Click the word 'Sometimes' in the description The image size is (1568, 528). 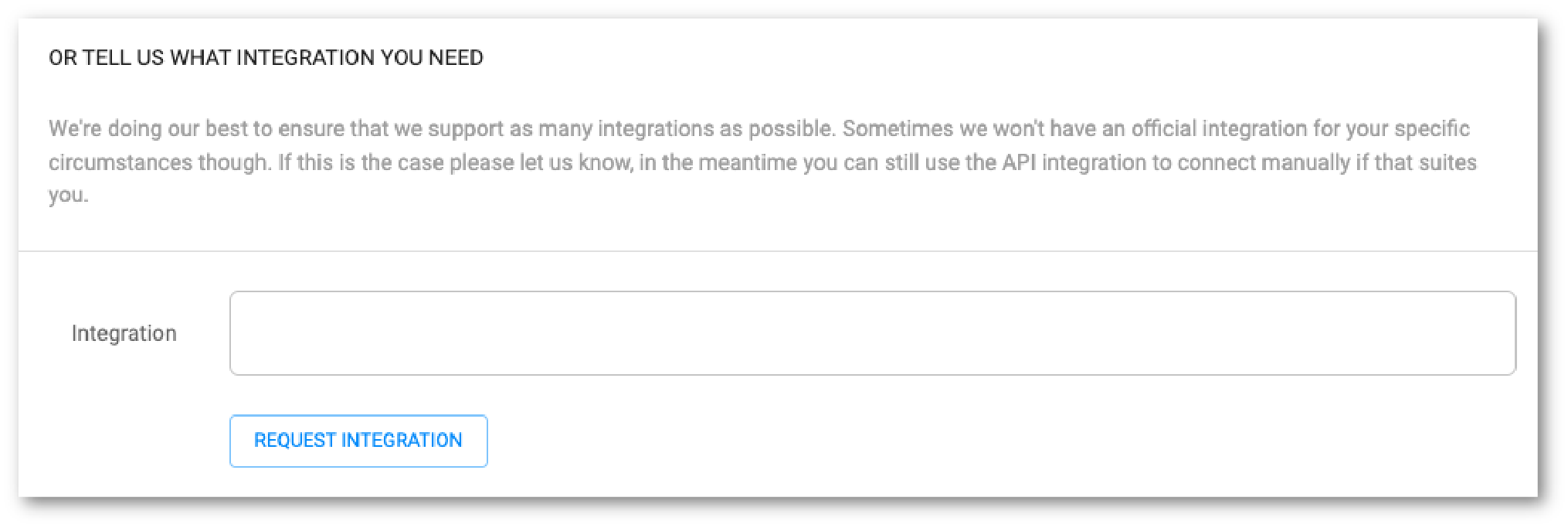pyautogui.click(x=898, y=128)
